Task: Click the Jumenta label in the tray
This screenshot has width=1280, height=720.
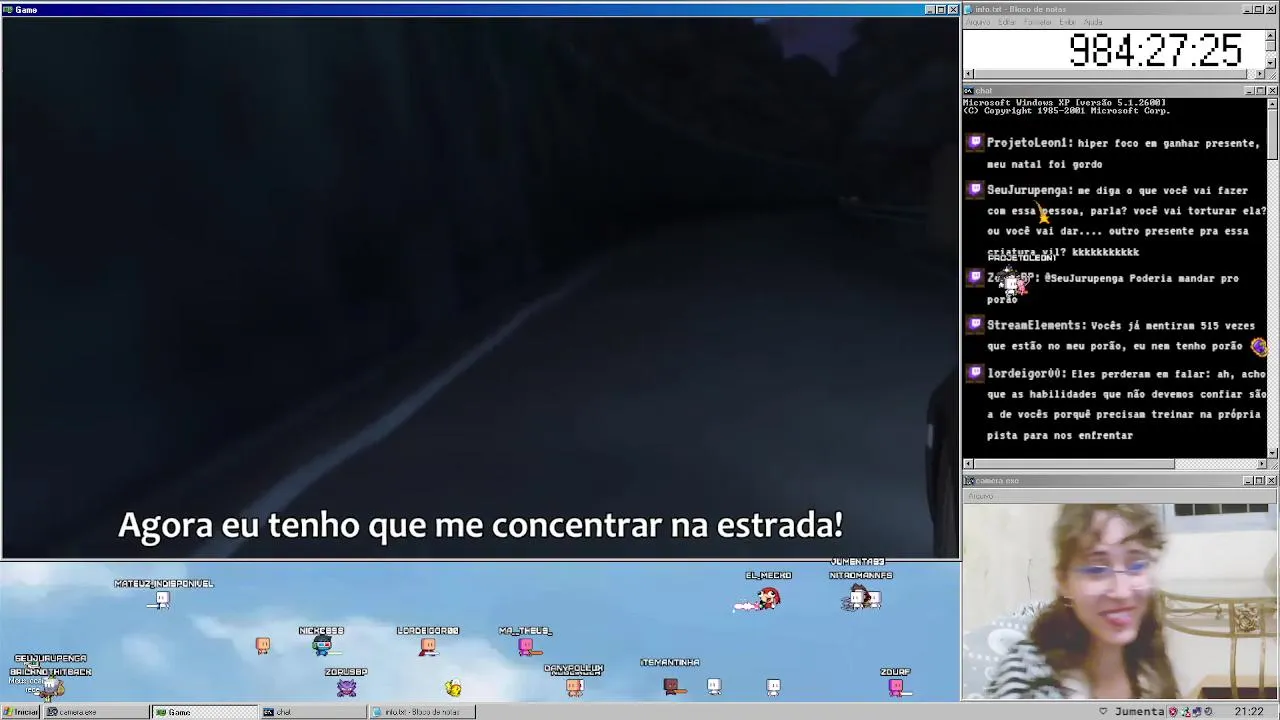Action: [x=1140, y=712]
